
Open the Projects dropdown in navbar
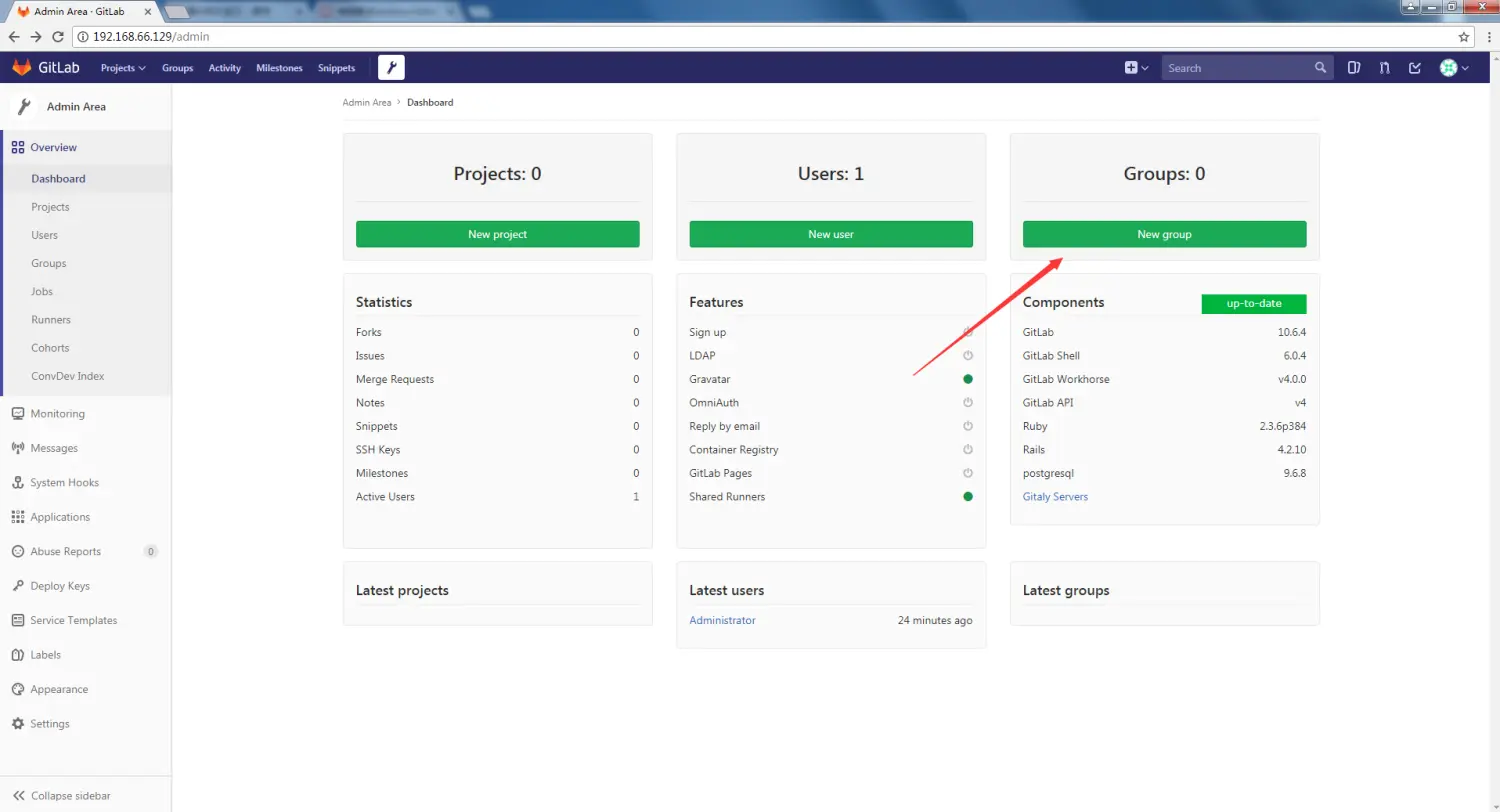123,68
